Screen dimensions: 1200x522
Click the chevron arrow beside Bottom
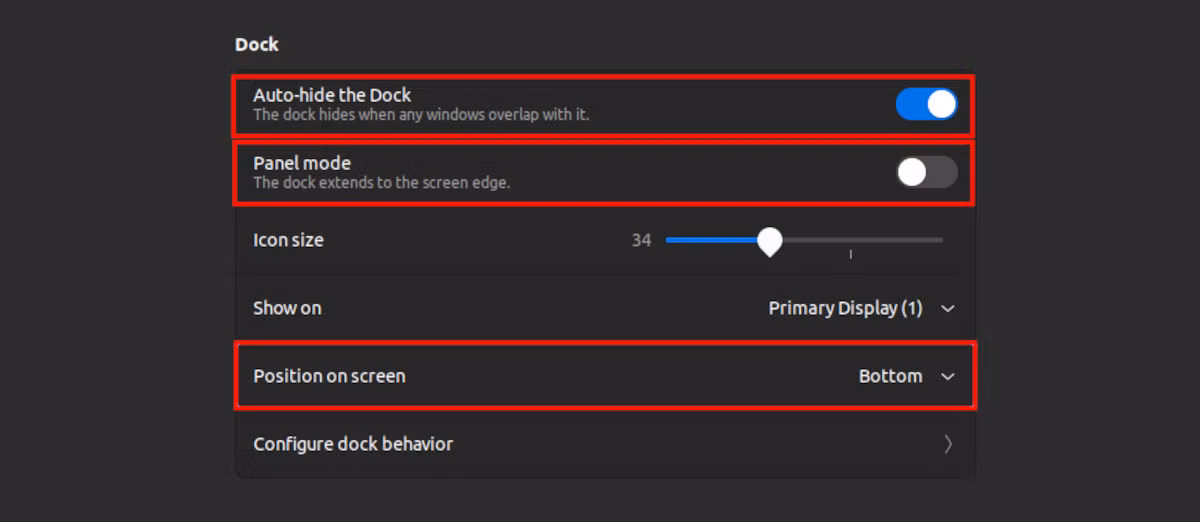[x=948, y=376]
